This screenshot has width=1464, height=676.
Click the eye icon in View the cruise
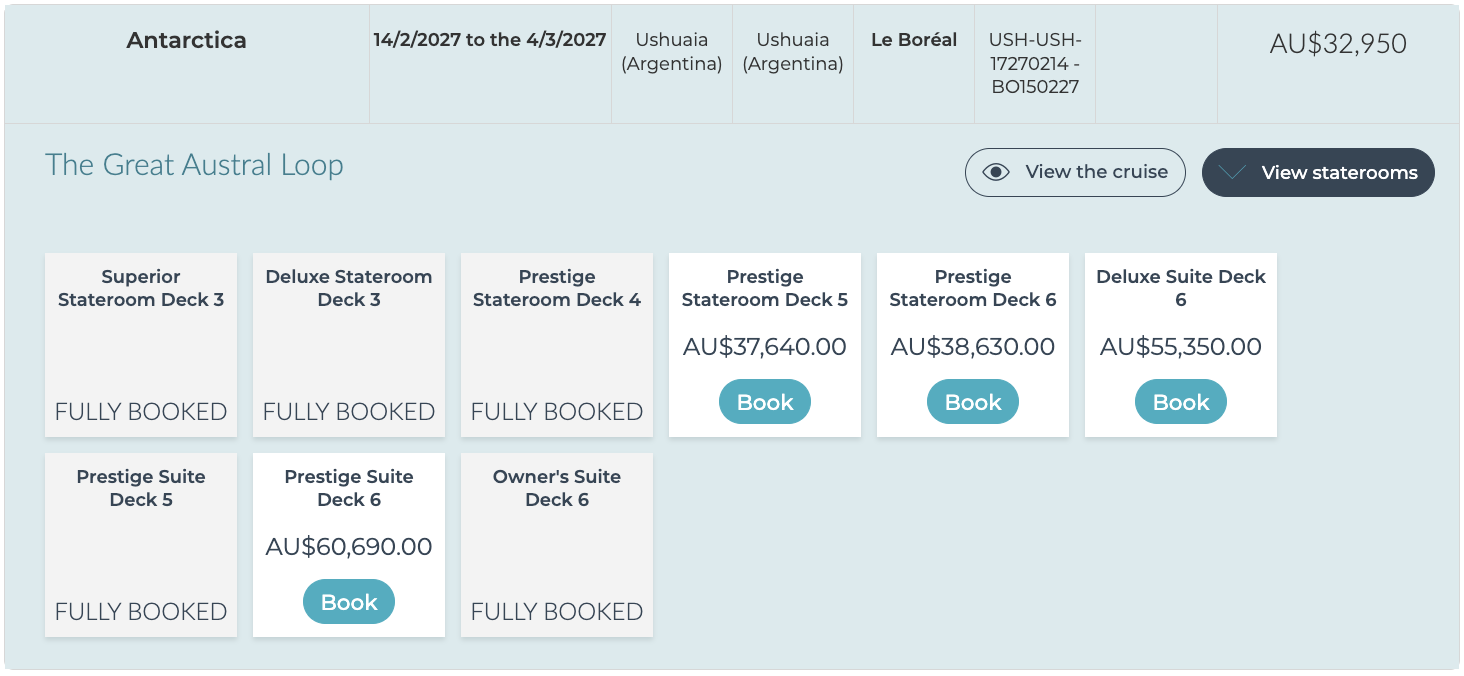coord(996,172)
